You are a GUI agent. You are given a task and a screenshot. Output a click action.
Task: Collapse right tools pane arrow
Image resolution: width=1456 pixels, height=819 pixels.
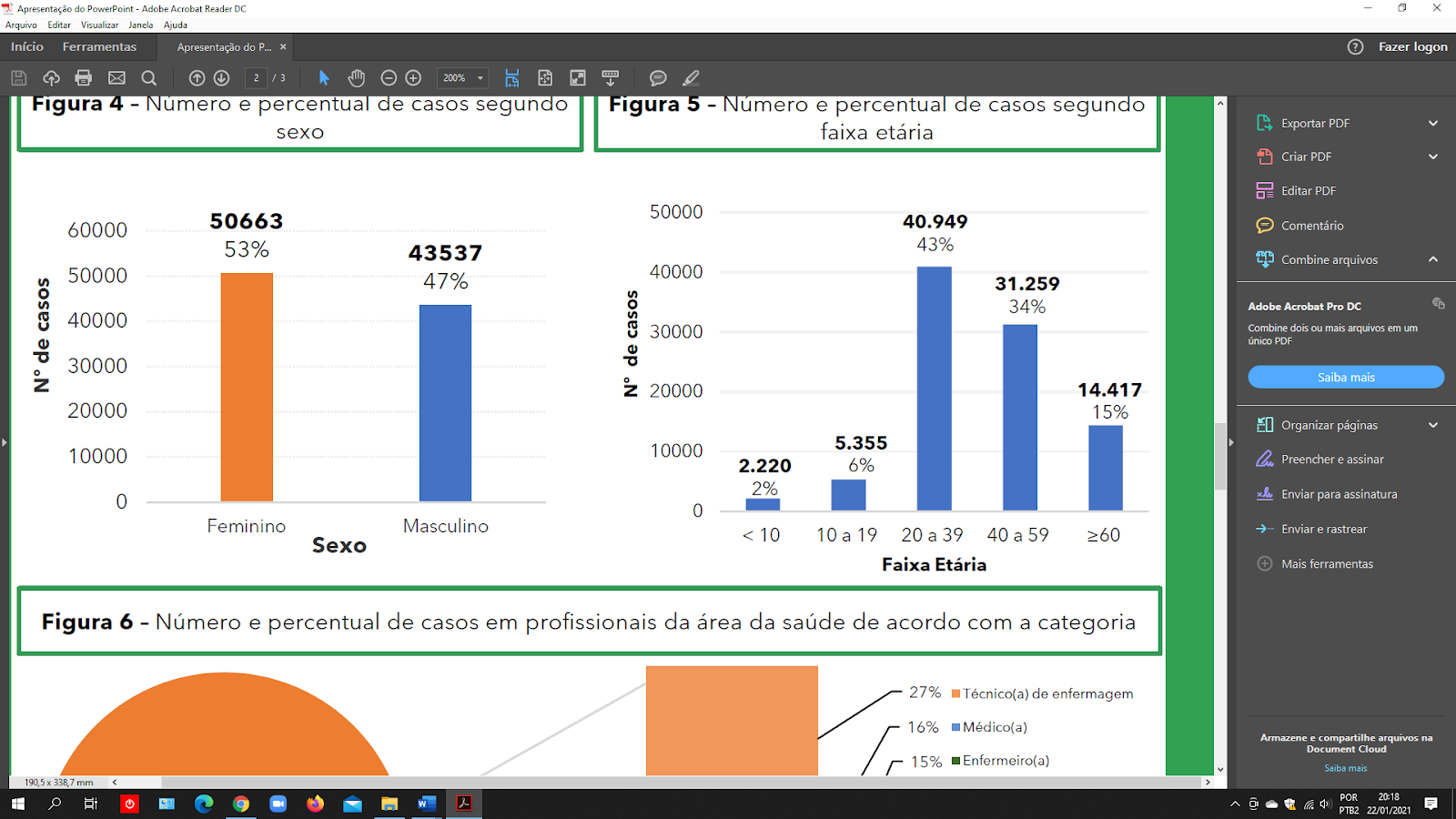[1230, 442]
